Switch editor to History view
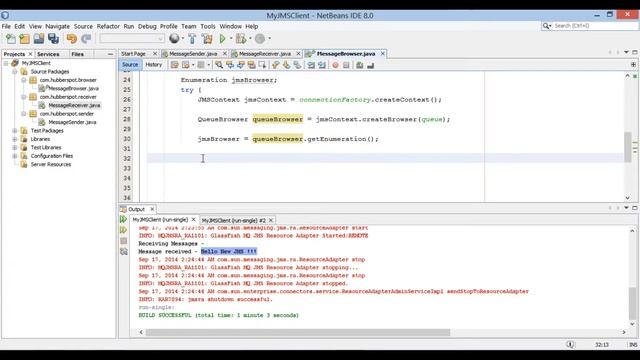 click(x=153, y=64)
